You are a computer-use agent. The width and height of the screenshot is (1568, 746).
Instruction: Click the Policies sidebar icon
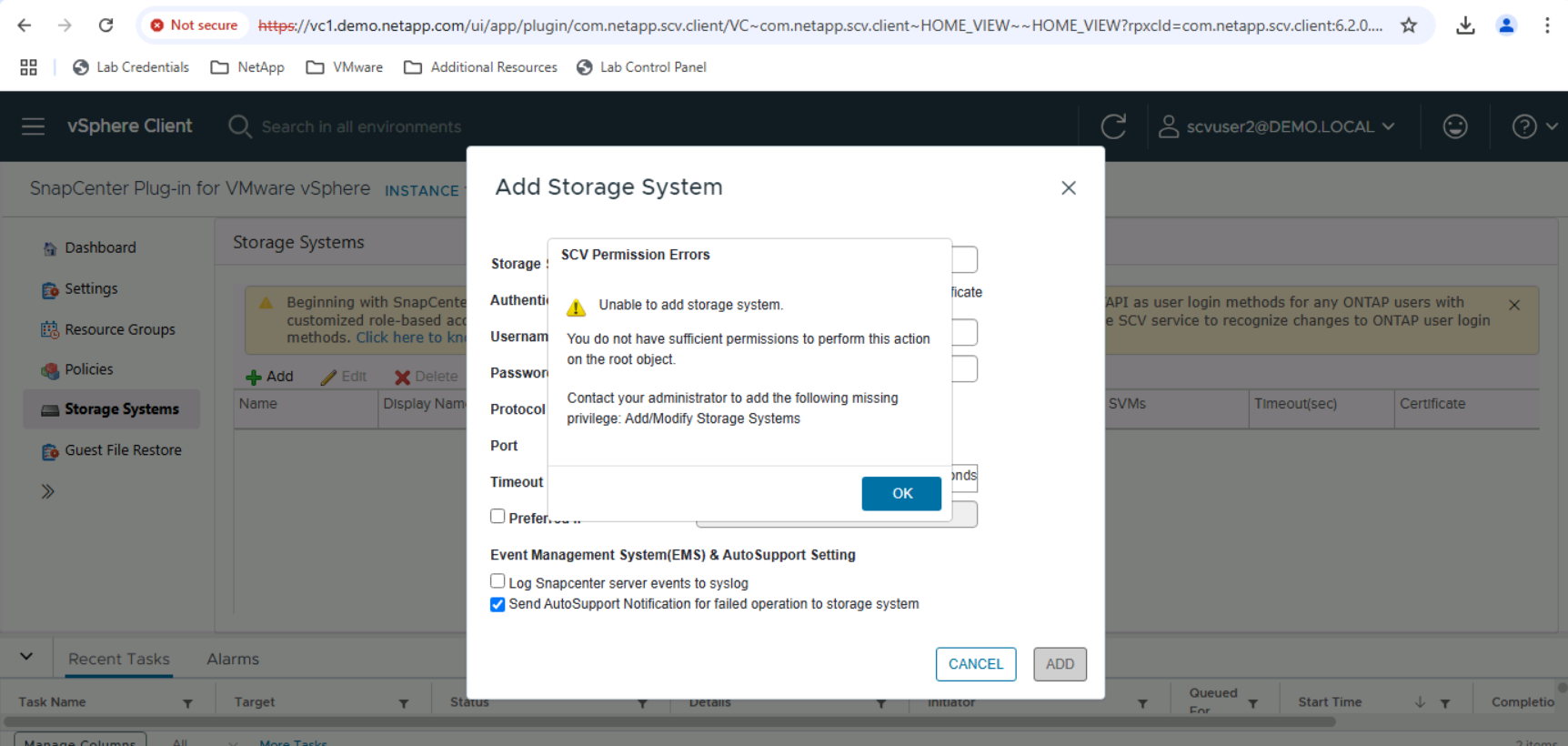coord(50,370)
